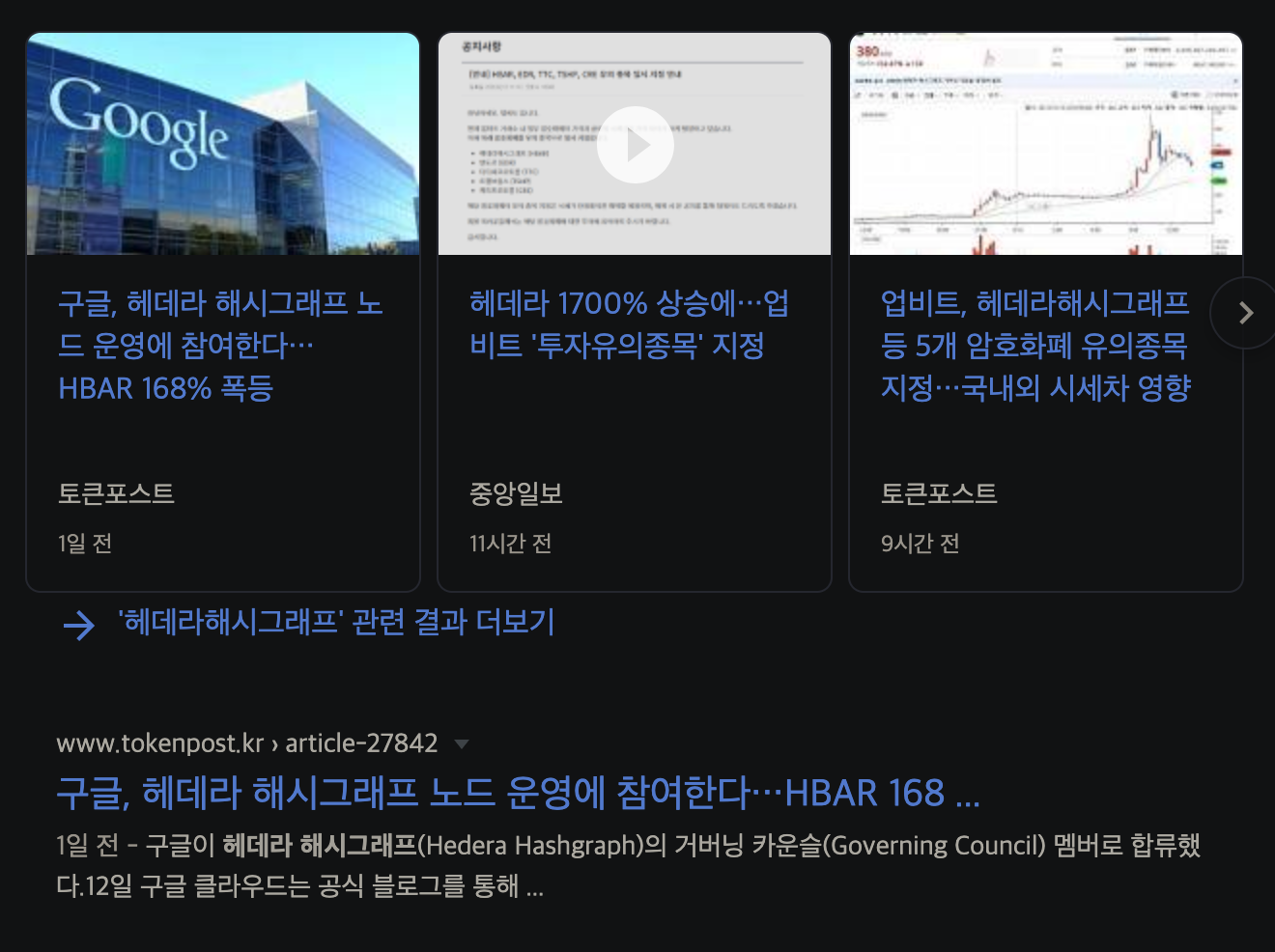Open headline '업비트, 헤데라해시그래프 등 5개 암호화폐 유의종목 지정'
Image resolution: width=1275 pixels, height=952 pixels.
tap(1035, 346)
